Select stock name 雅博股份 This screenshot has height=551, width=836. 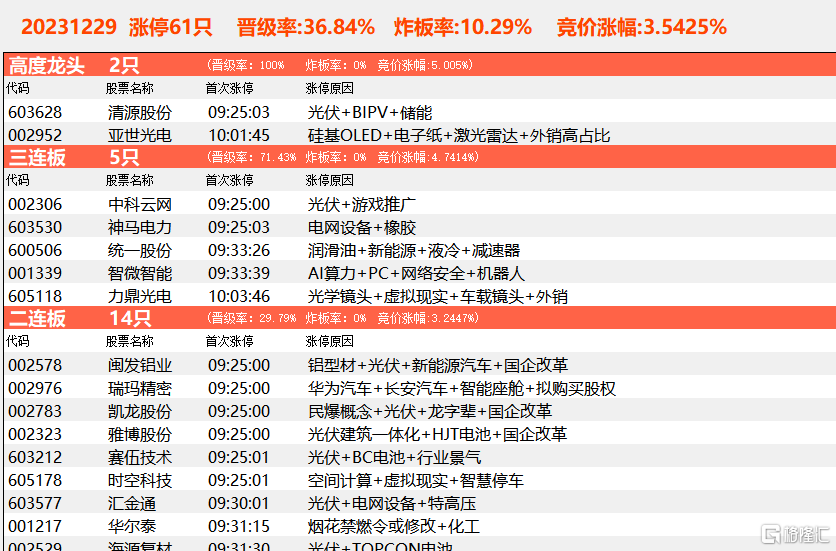point(140,434)
